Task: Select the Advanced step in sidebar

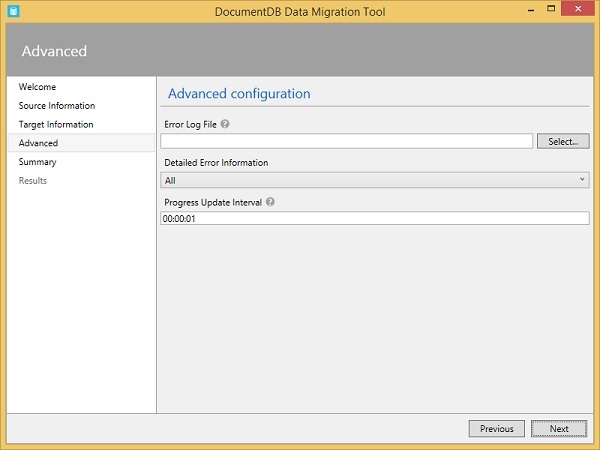Action: [38, 143]
